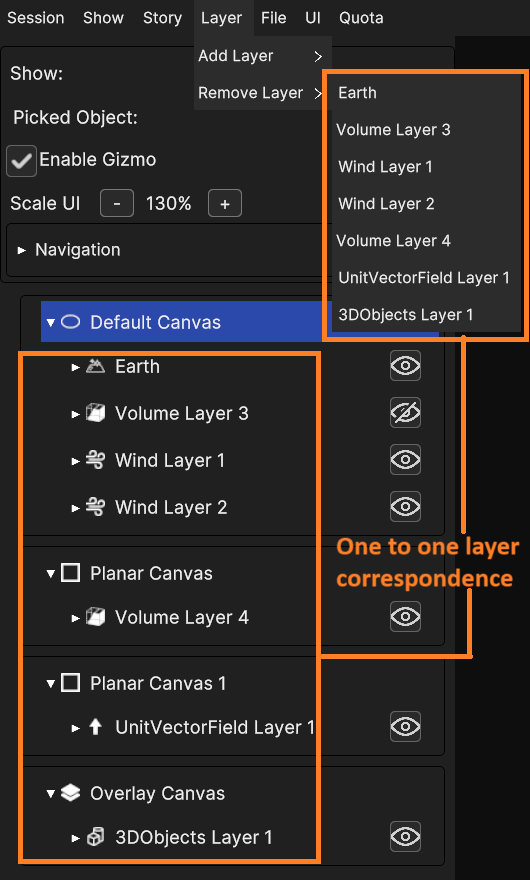Hide Volume Layer 4 visibility
This screenshot has height=880, width=530.
pyautogui.click(x=405, y=617)
